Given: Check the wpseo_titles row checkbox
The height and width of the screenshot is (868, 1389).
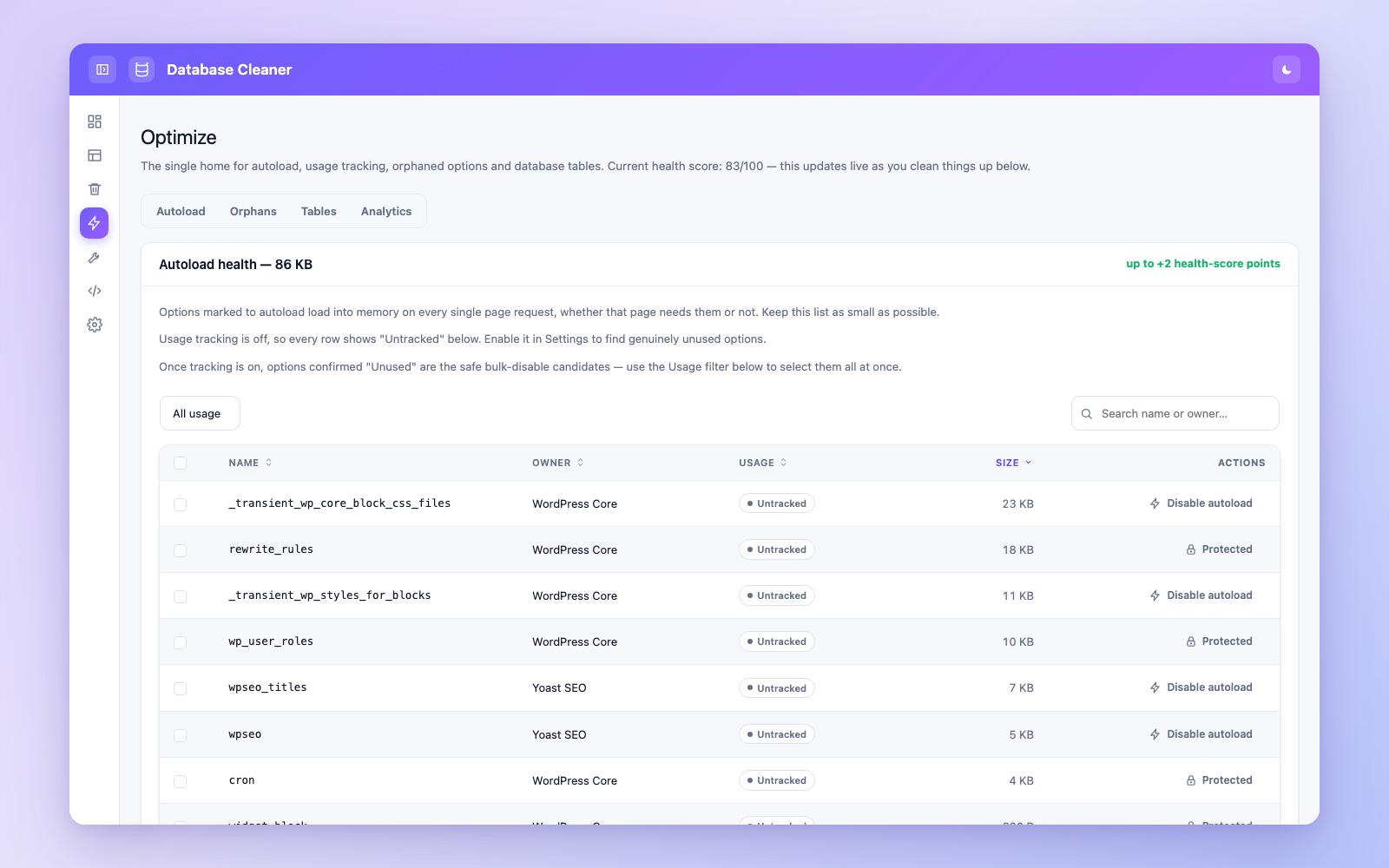Looking at the screenshot, I should click(181, 688).
